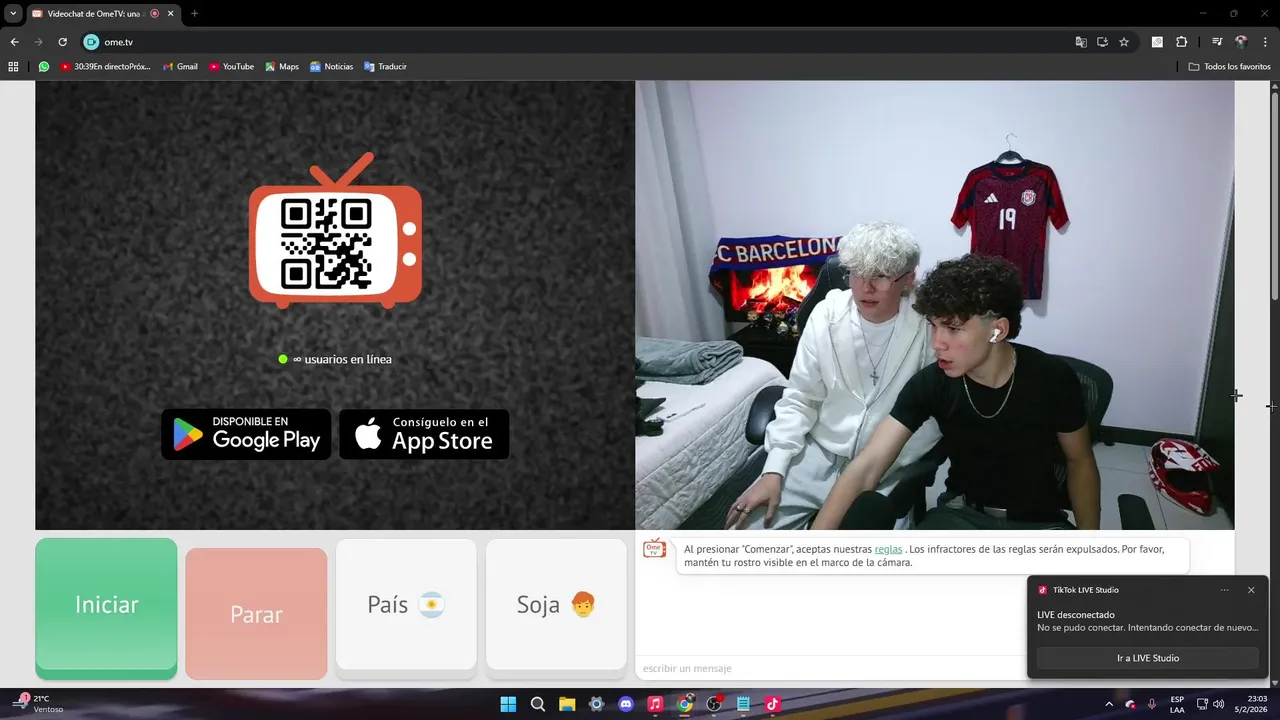This screenshot has height=720, width=1280.
Task: Open TikTok notification's three-dot options
Action: [x=1224, y=590]
